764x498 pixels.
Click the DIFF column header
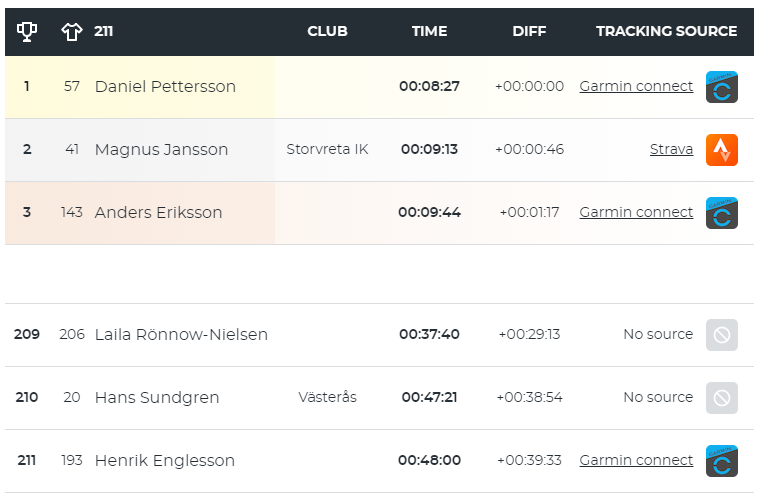(x=529, y=31)
